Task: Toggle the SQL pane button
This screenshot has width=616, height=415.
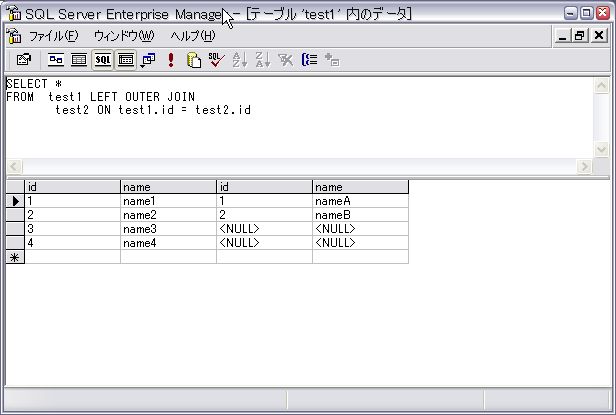Action: [x=103, y=60]
